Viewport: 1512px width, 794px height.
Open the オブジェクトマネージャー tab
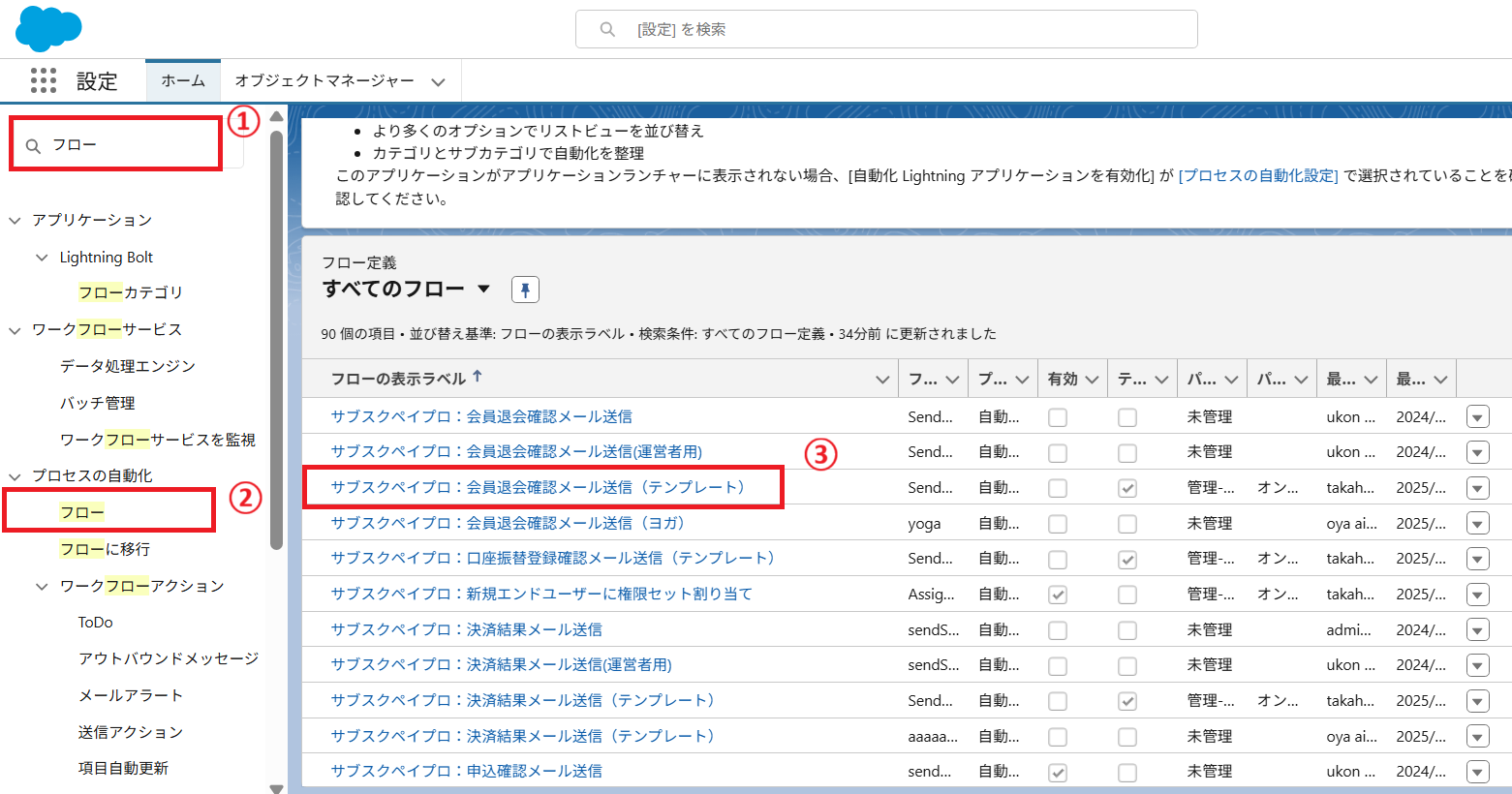324,80
